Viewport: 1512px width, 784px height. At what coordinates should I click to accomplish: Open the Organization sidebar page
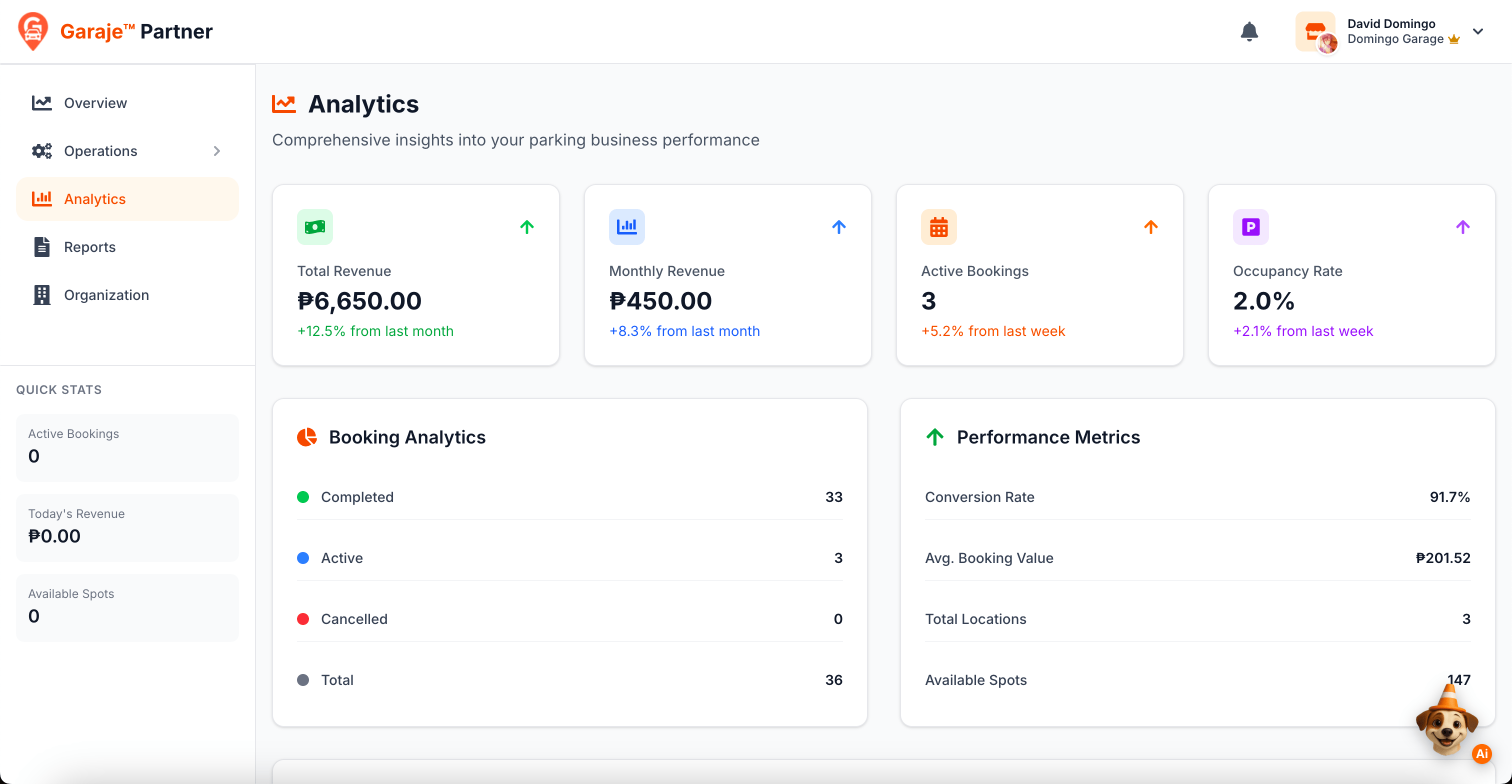106,295
